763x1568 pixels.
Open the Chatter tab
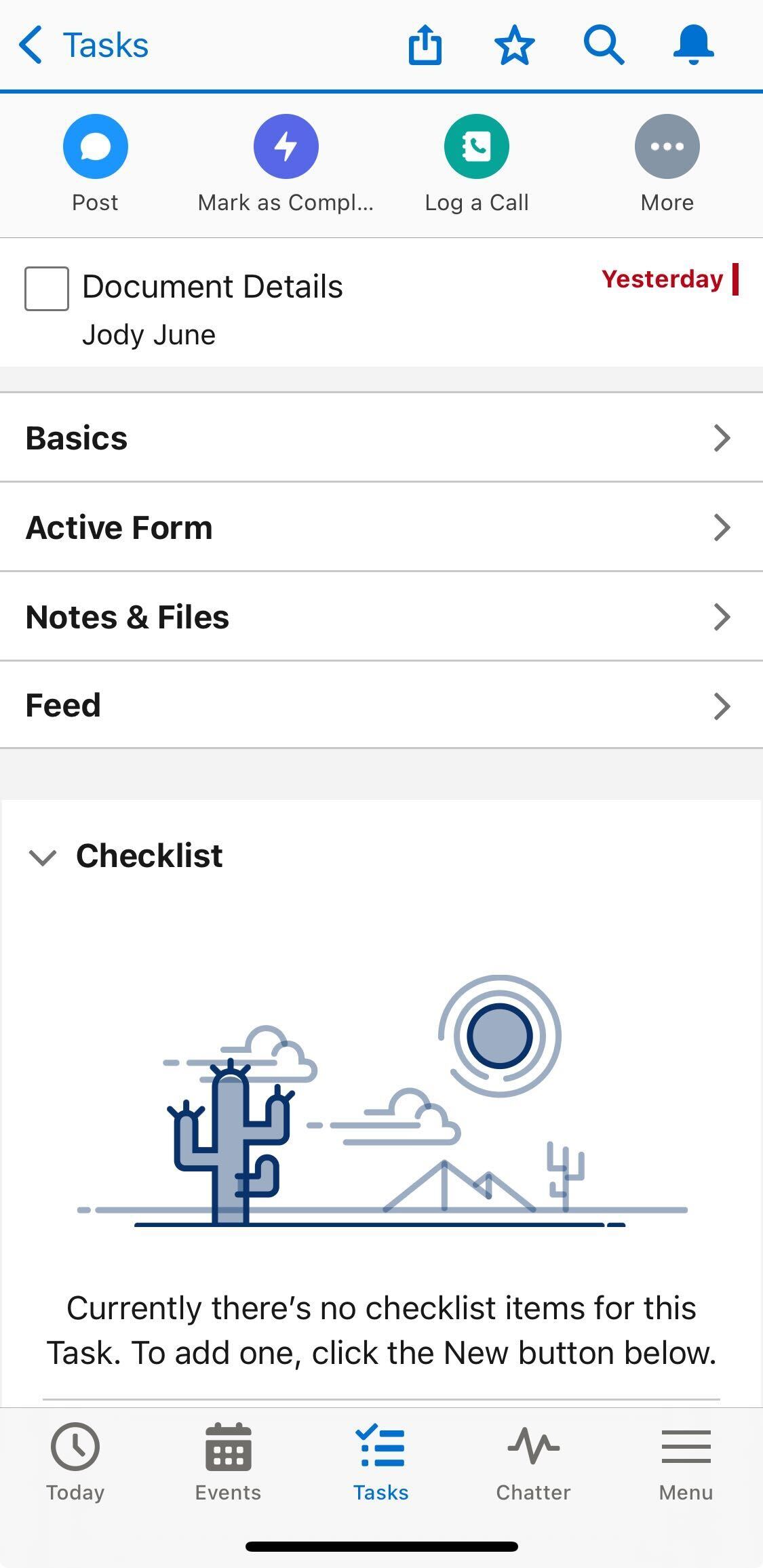pos(534,1461)
